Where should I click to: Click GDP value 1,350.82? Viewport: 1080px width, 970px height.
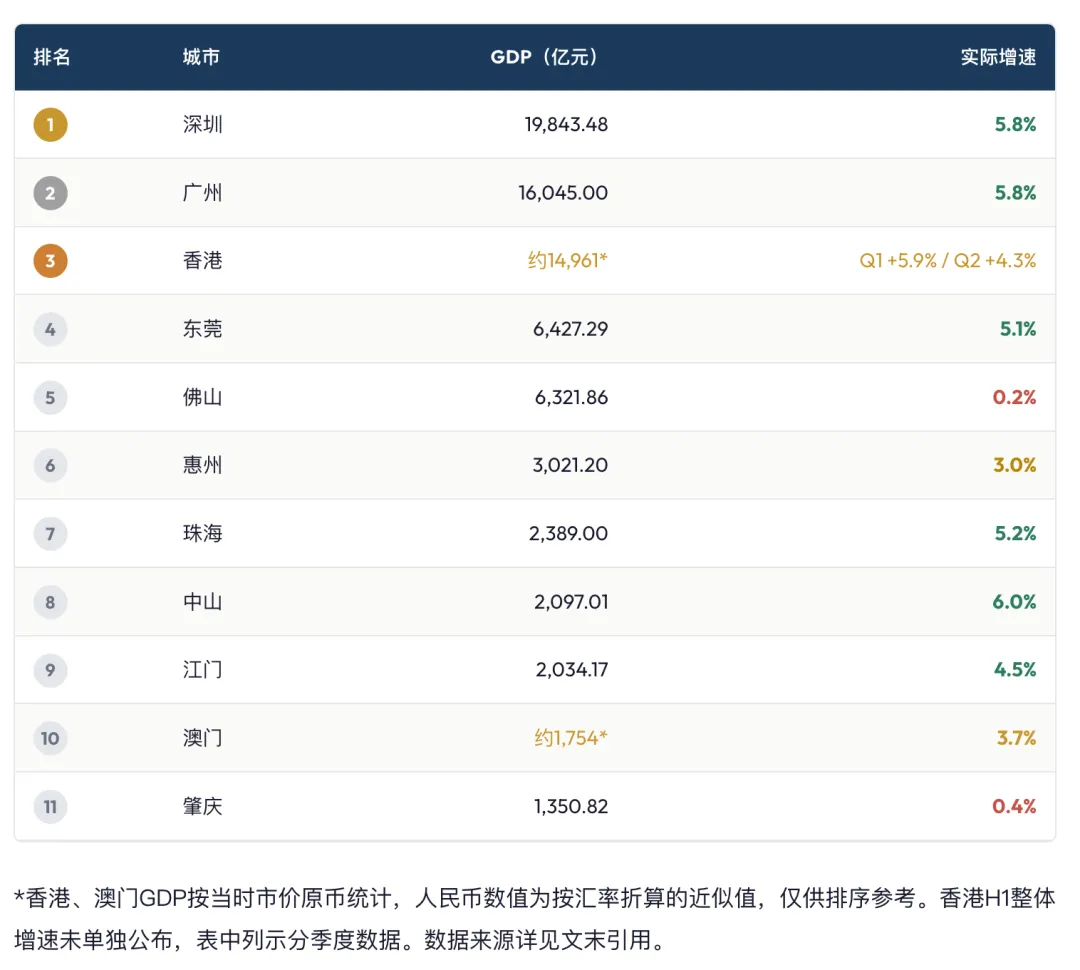[x=571, y=807]
